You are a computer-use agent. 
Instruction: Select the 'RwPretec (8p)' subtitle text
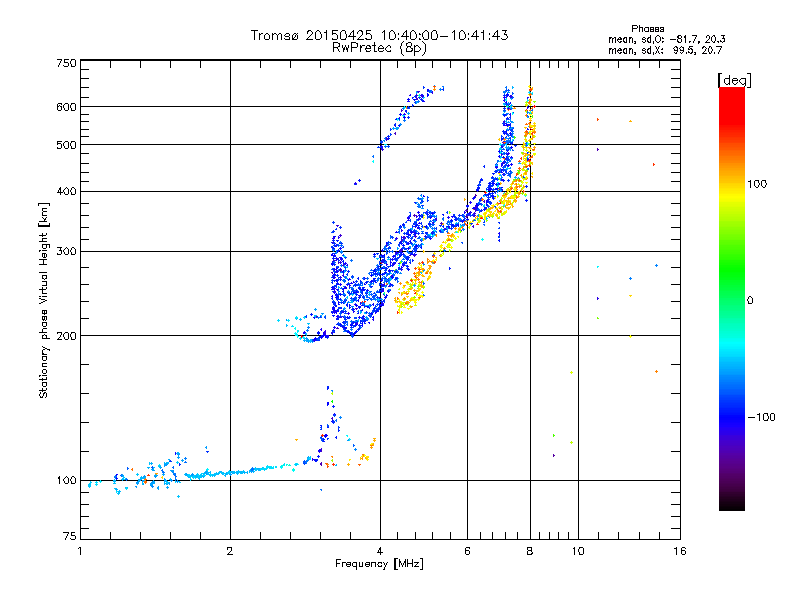[x=379, y=48]
